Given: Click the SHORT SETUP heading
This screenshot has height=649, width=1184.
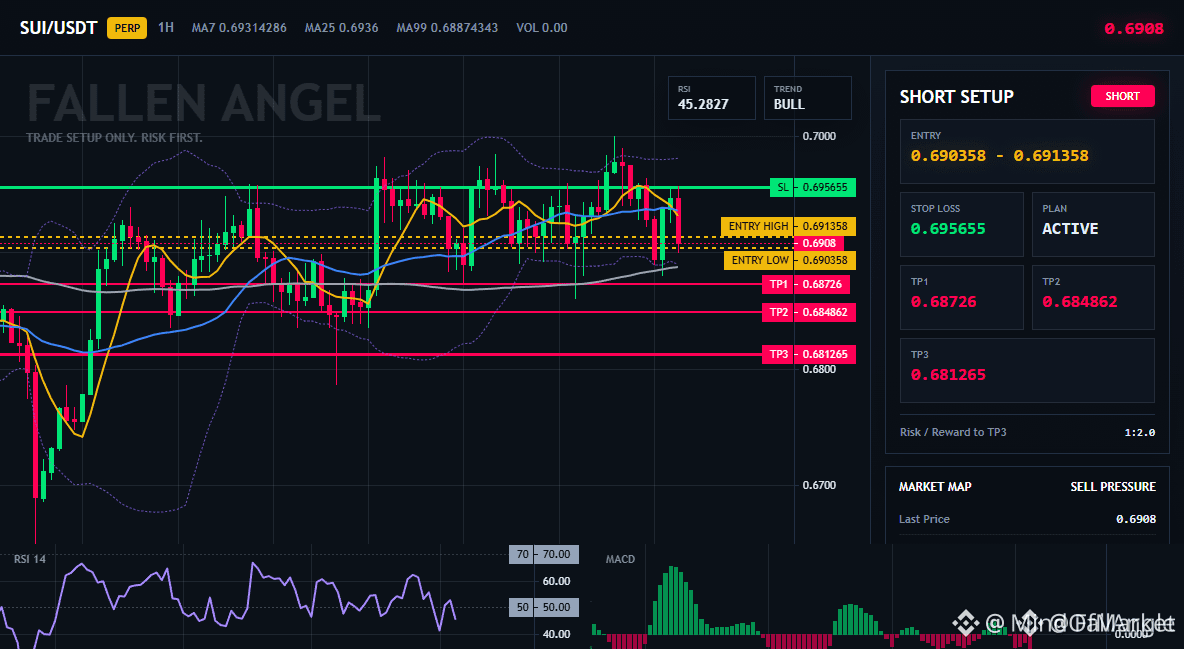Looking at the screenshot, I should coord(956,97).
